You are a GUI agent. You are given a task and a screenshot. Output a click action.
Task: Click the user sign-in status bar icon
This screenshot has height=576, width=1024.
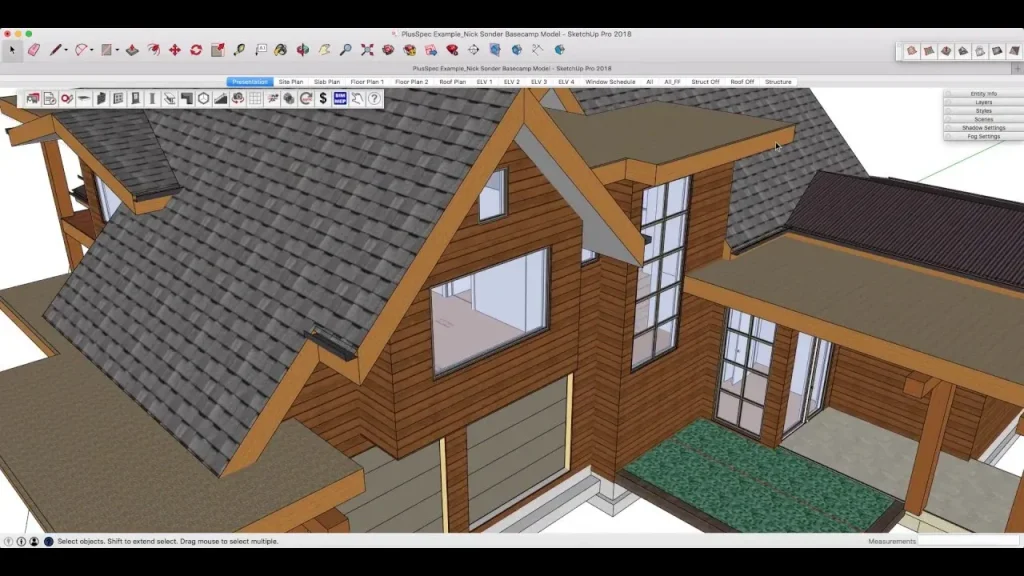[x=34, y=541]
